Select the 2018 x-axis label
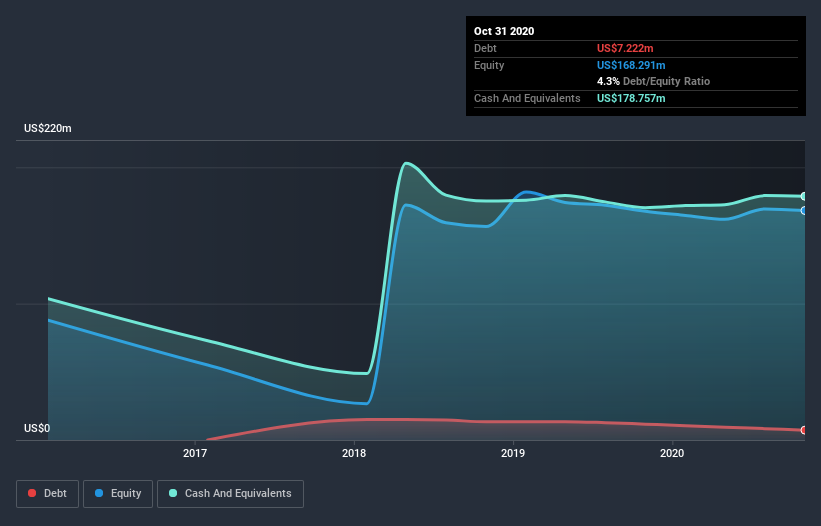The width and height of the screenshot is (821, 526). coord(354,453)
